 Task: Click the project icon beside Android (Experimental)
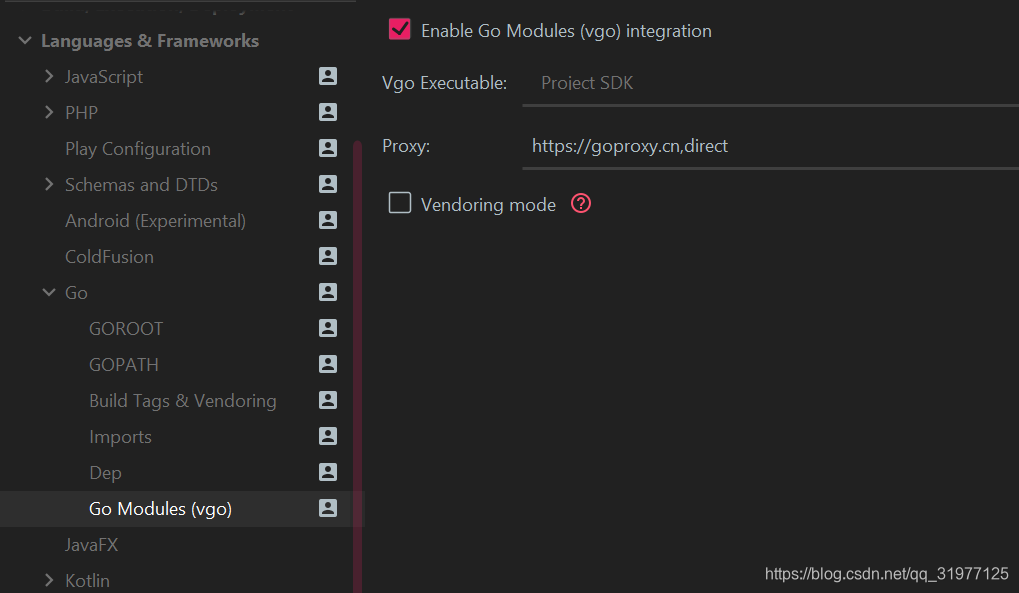328,220
